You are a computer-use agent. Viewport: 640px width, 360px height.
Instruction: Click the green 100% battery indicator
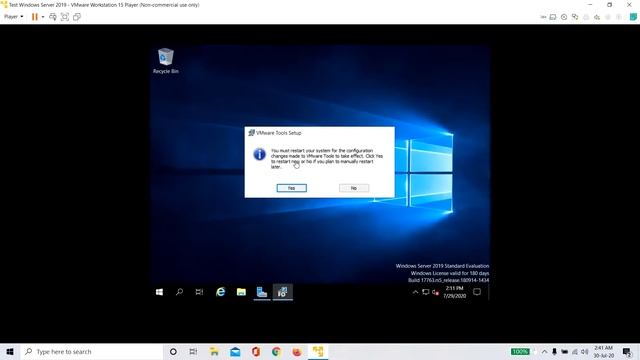pyautogui.click(x=520, y=351)
